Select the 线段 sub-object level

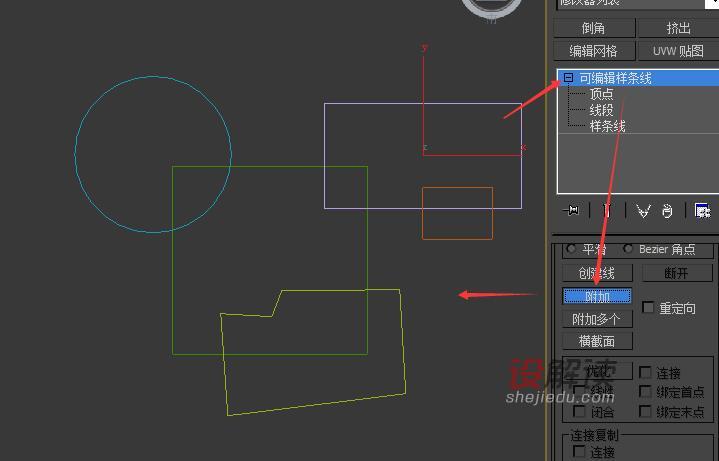coord(602,110)
